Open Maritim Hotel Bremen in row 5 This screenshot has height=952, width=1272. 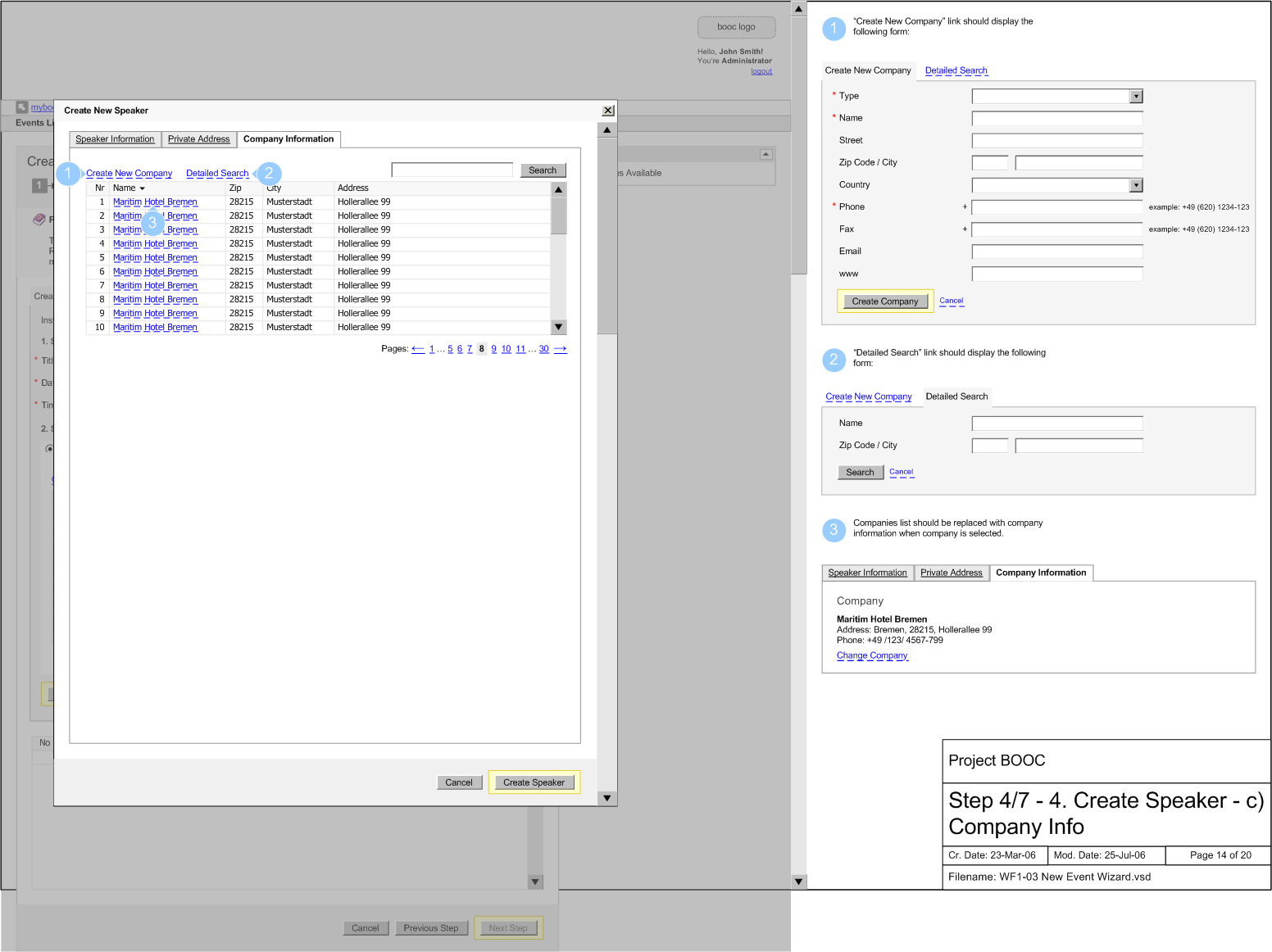[155, 258]
